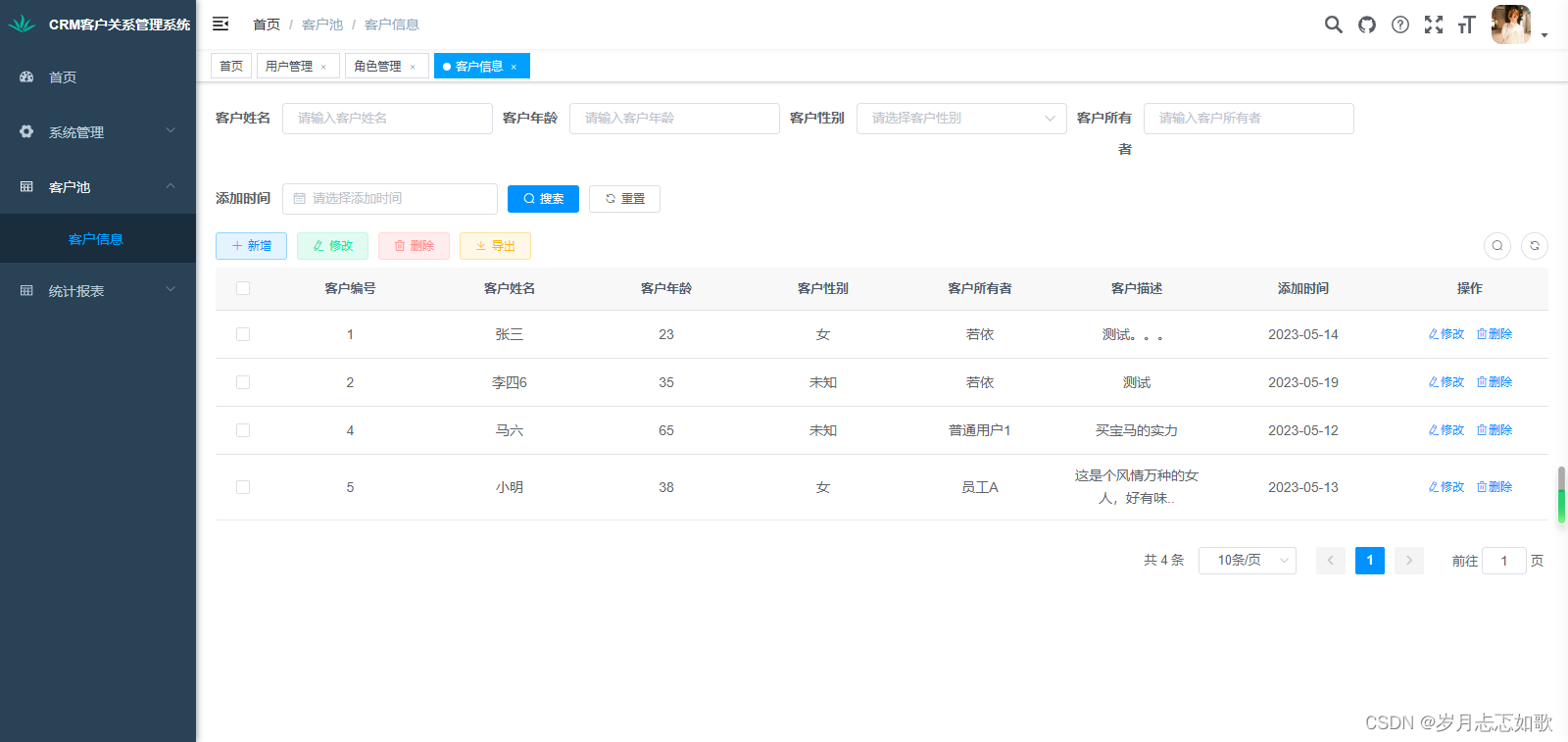Screen dimensions: 1568x742
Task: Select page 1 in pagination
Action: pos(1370,560)
